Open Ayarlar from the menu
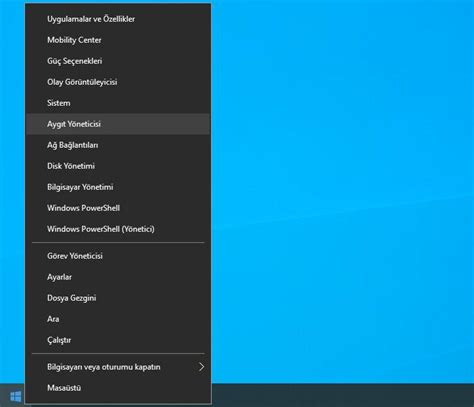The image size is (474, 407). pos(118,277)
